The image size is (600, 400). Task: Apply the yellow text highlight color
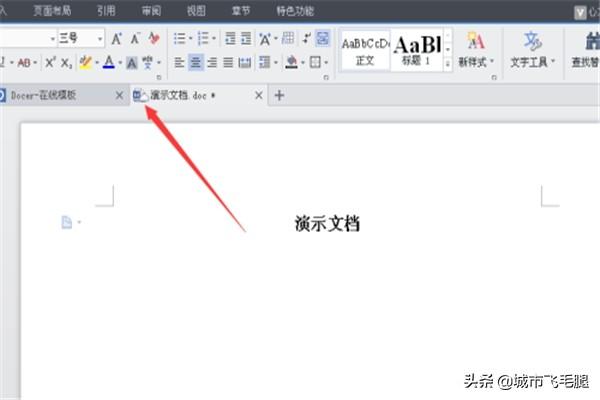click(x=86, y=62)
